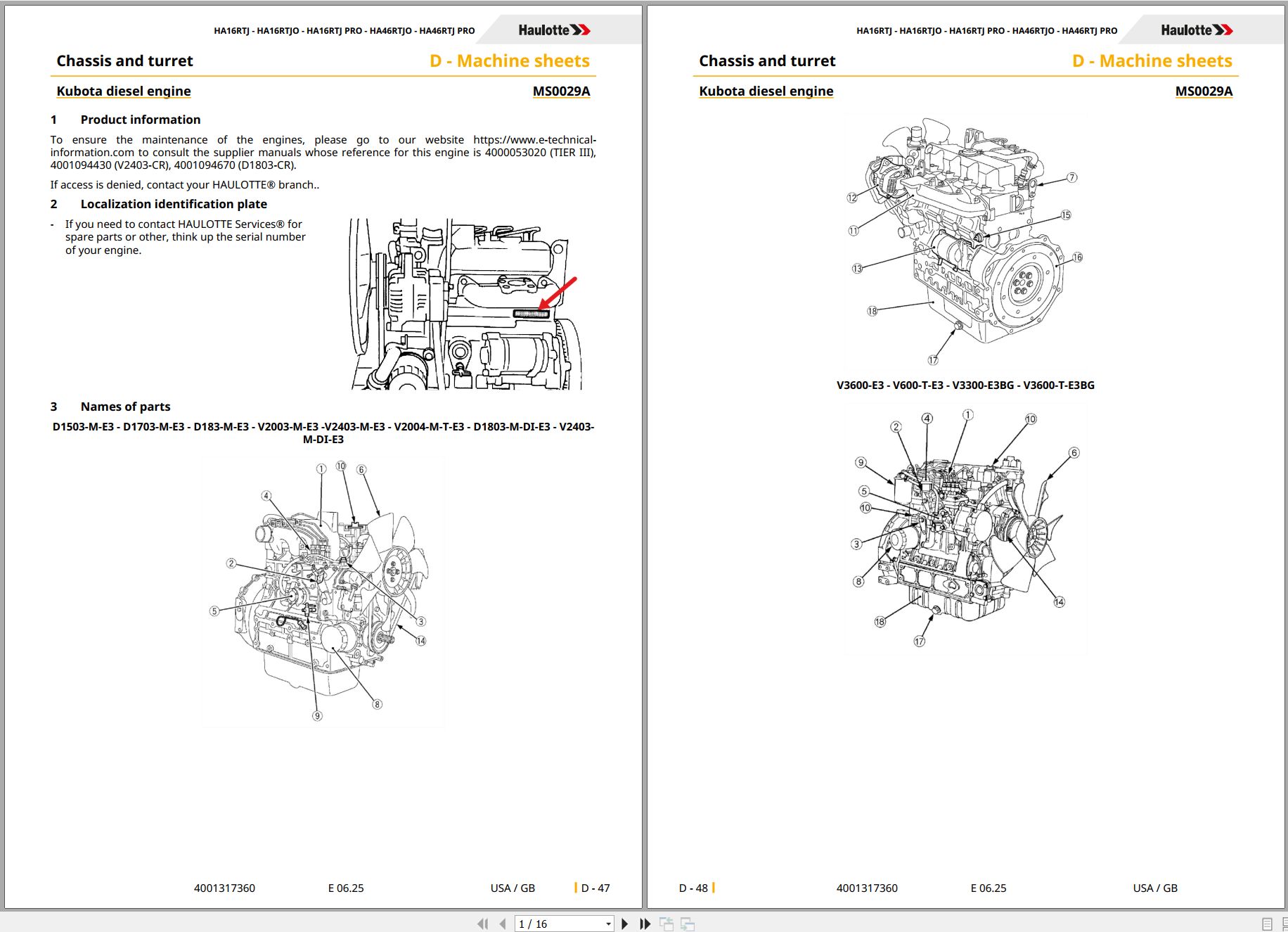Click 'Chassis and turret' on left page

coord(124,61)
